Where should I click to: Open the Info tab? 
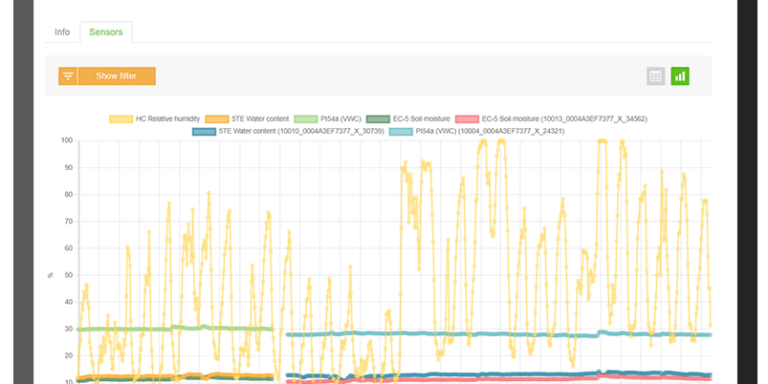(x=62, y=32)
